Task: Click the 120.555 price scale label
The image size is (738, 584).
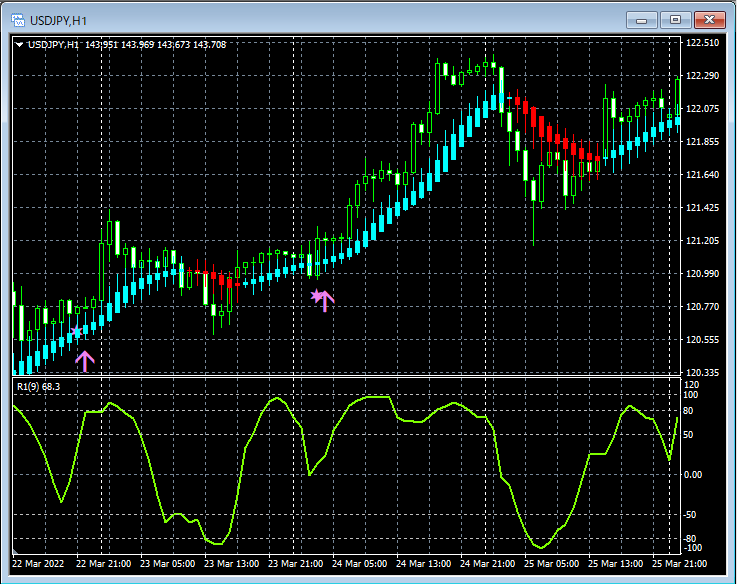Action: (702, 339)
